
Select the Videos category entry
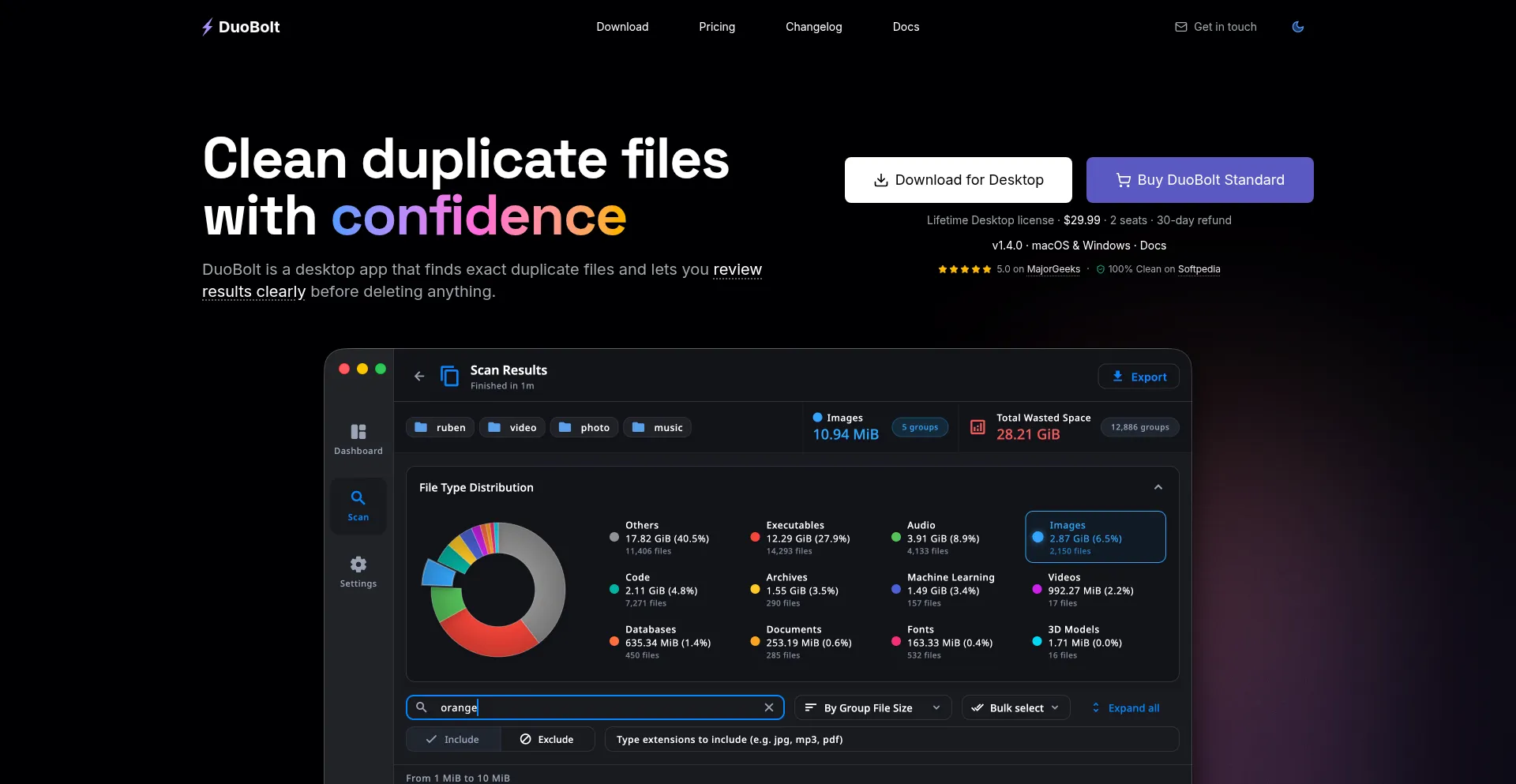point(1084,590)
